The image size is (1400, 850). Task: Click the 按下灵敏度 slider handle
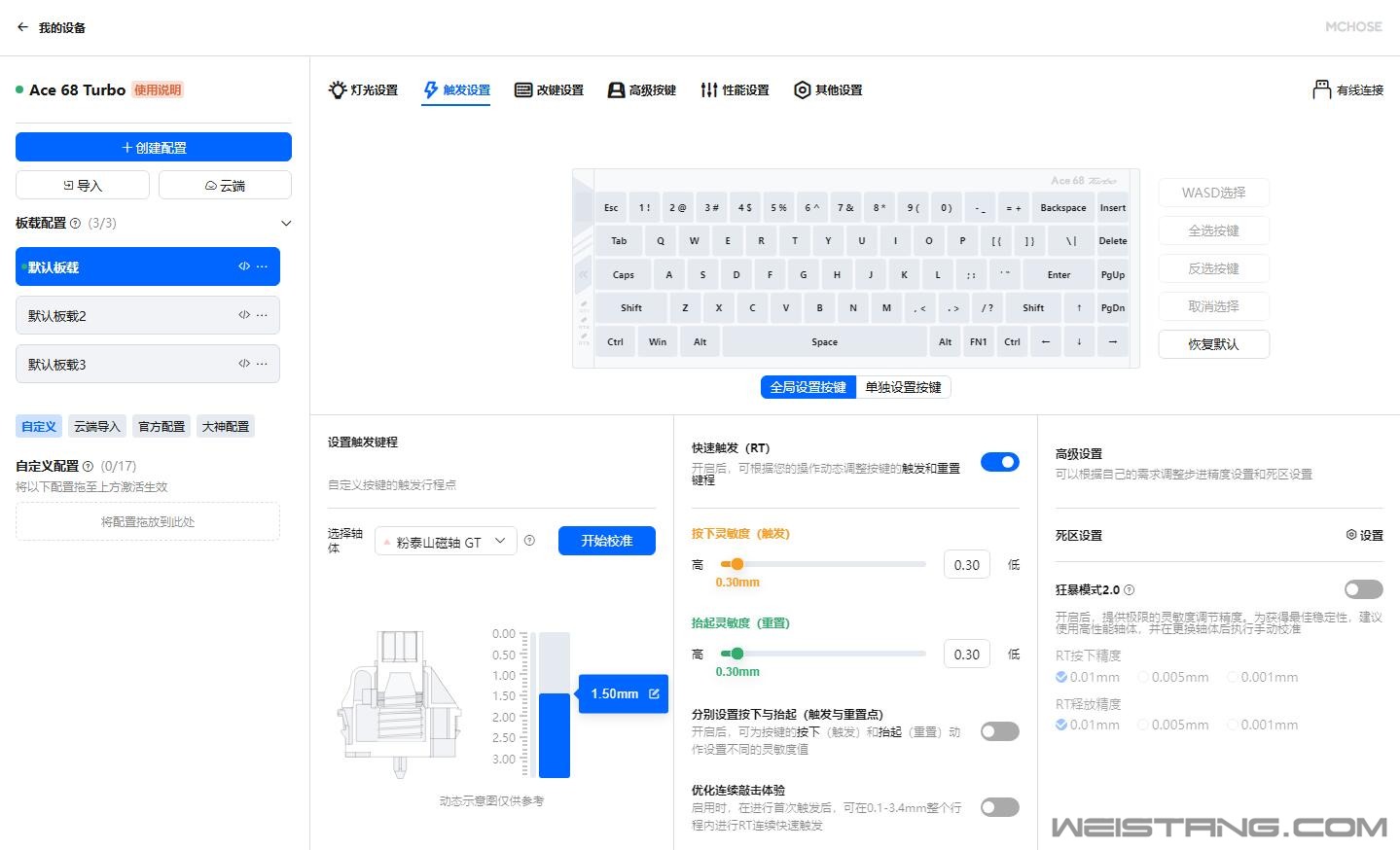click(x=737, y=564)
